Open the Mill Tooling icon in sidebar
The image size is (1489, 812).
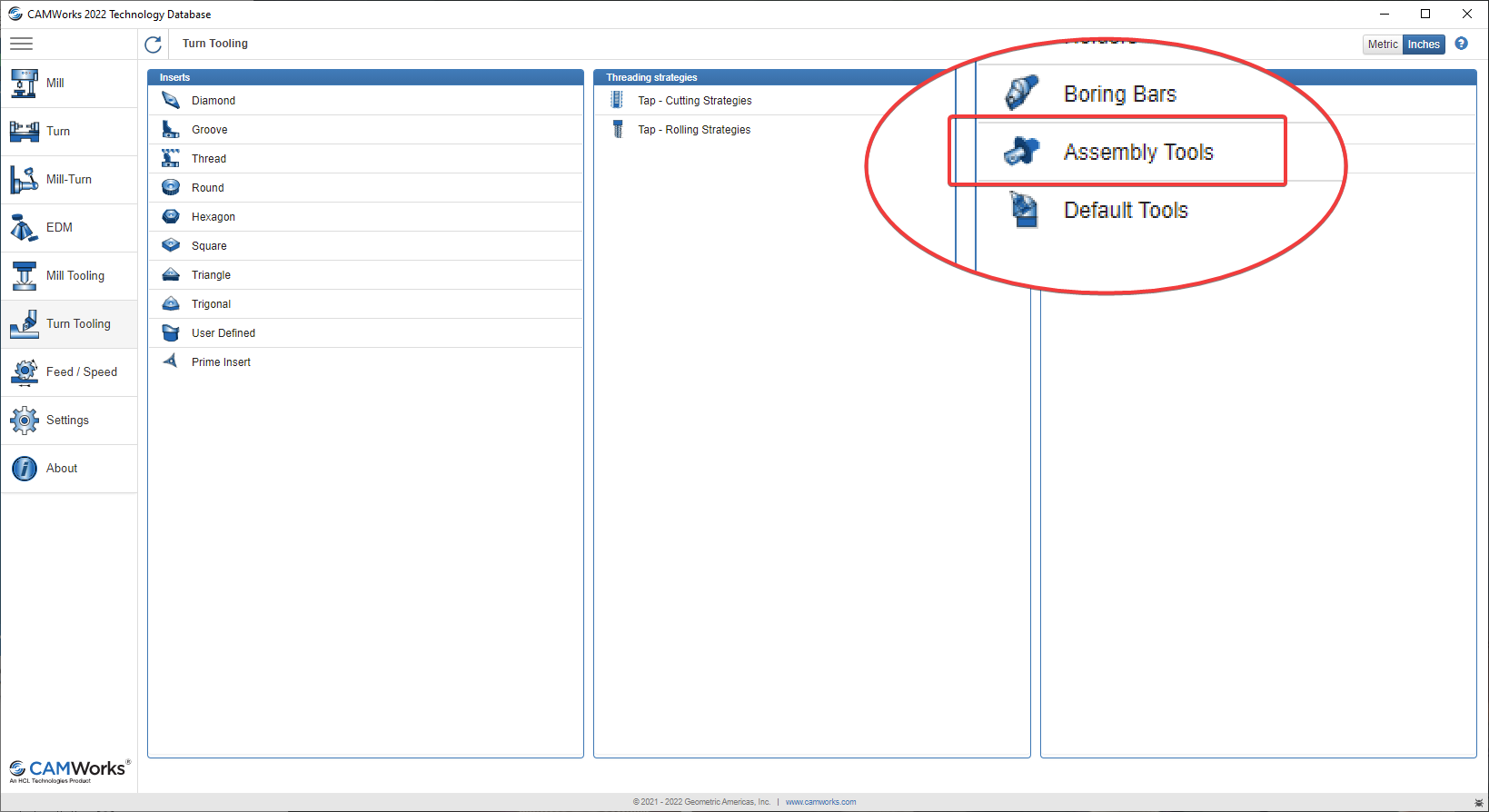point(25,275)
